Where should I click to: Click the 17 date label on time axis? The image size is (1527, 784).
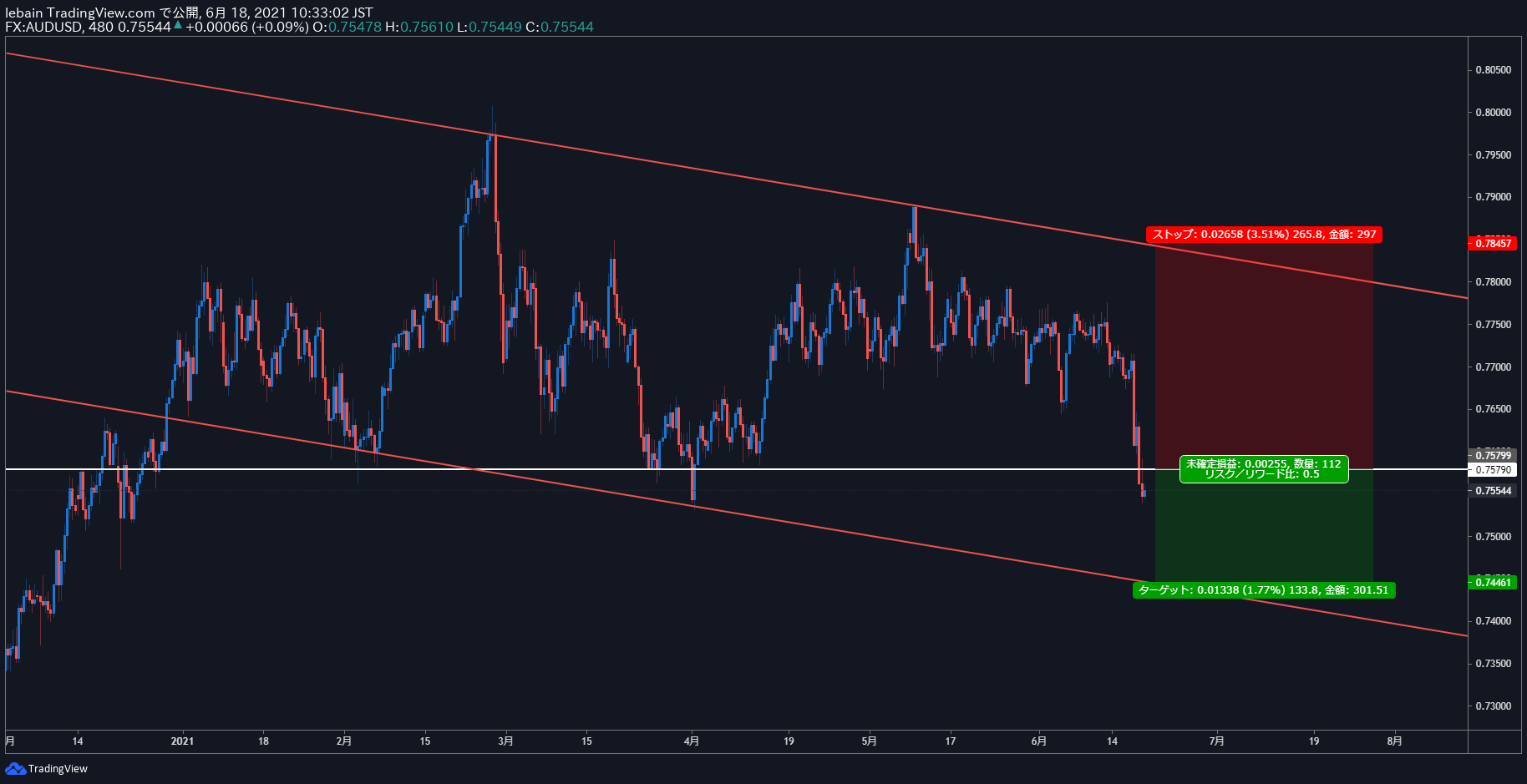(951, 741)
